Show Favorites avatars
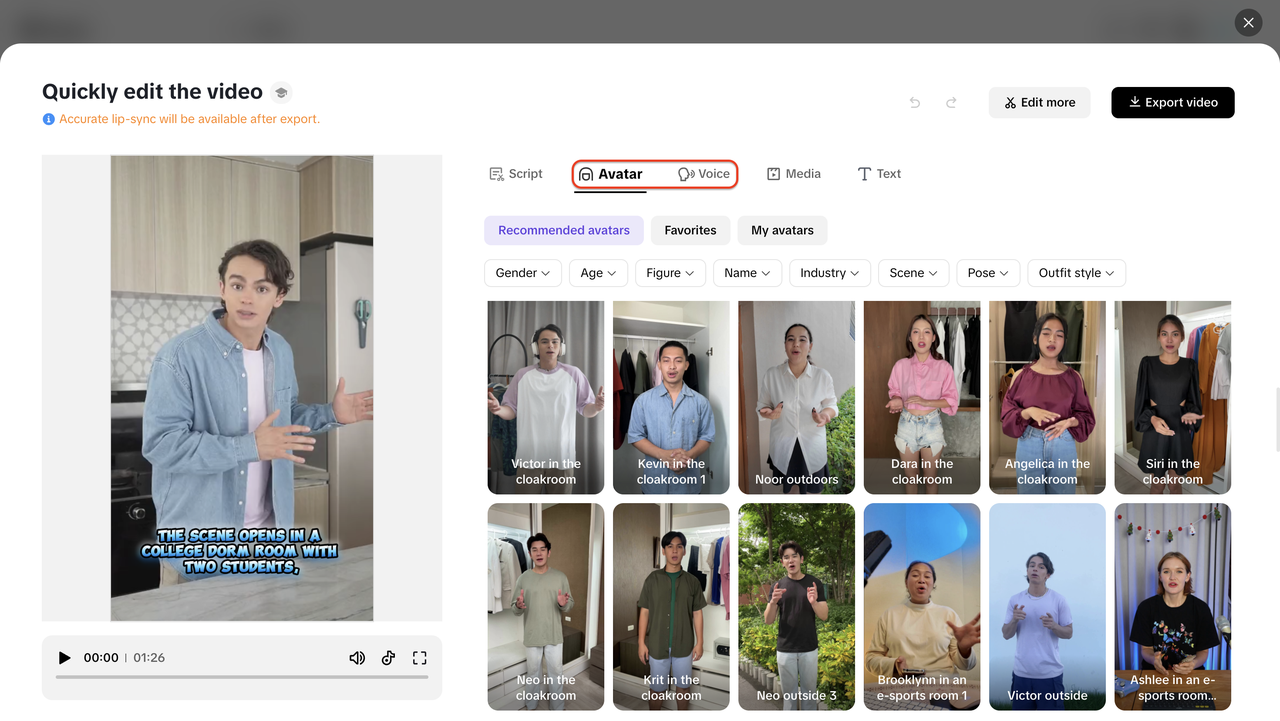The width and height of the screenshot is (1280, 721). (691, 230)
